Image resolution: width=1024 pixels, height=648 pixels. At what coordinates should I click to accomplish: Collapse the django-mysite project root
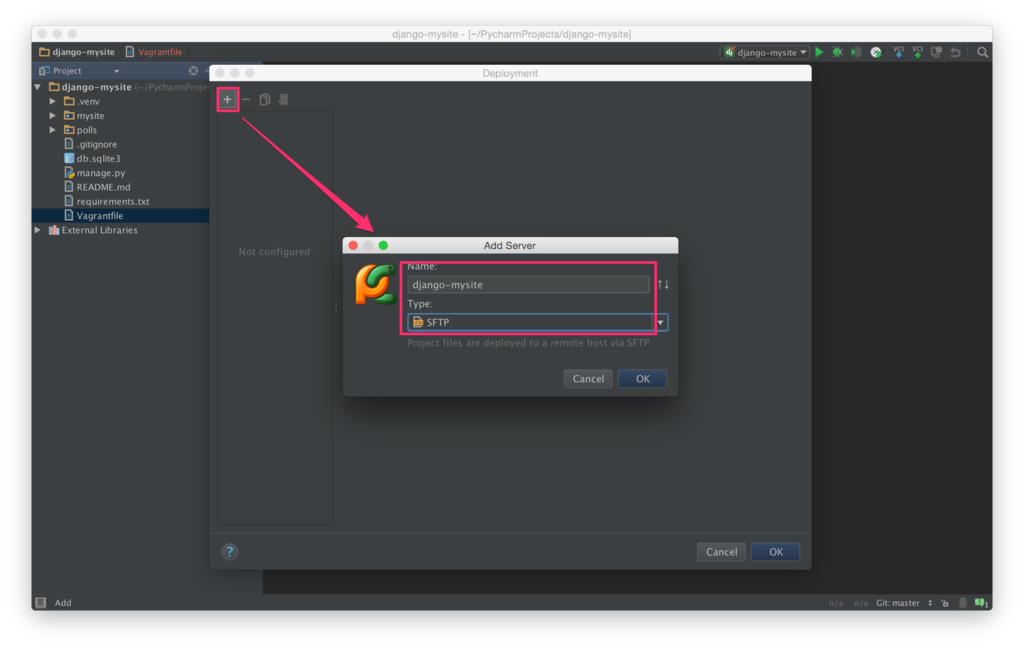38,87
